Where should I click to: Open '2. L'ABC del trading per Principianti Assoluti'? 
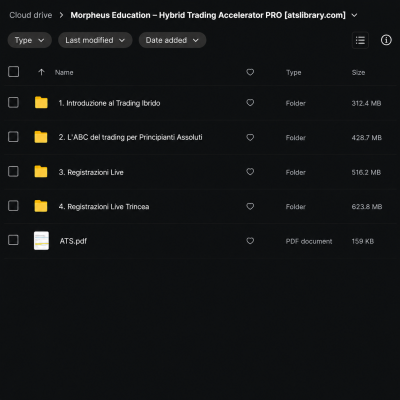[x=130, y=137]
